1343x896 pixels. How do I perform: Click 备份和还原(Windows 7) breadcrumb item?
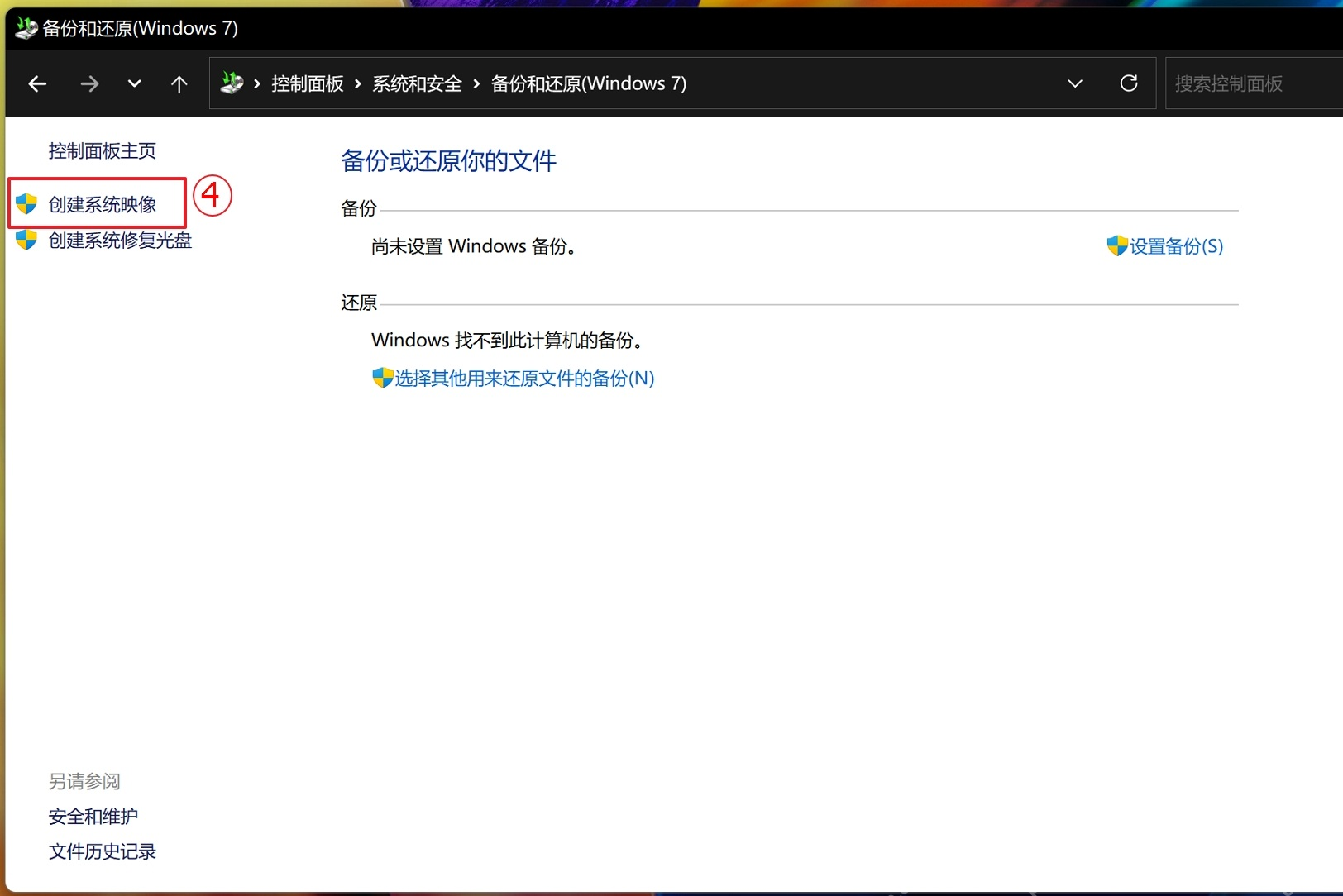point(589,83)
